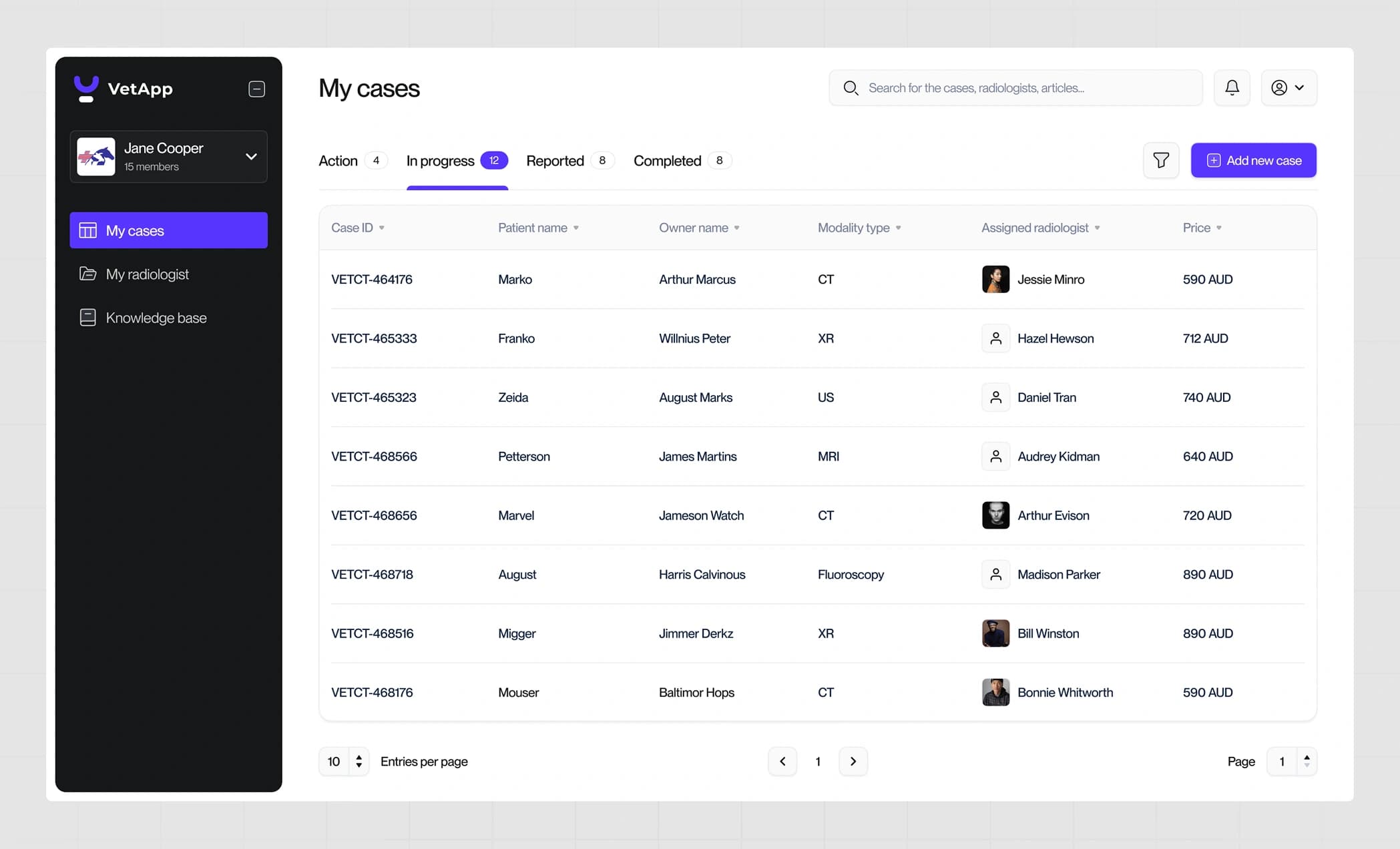Image resolution: width=1400 pixels, height=849 pixels.
Task: Open My cases in sidebar
Action: click(x=168, y=230)
